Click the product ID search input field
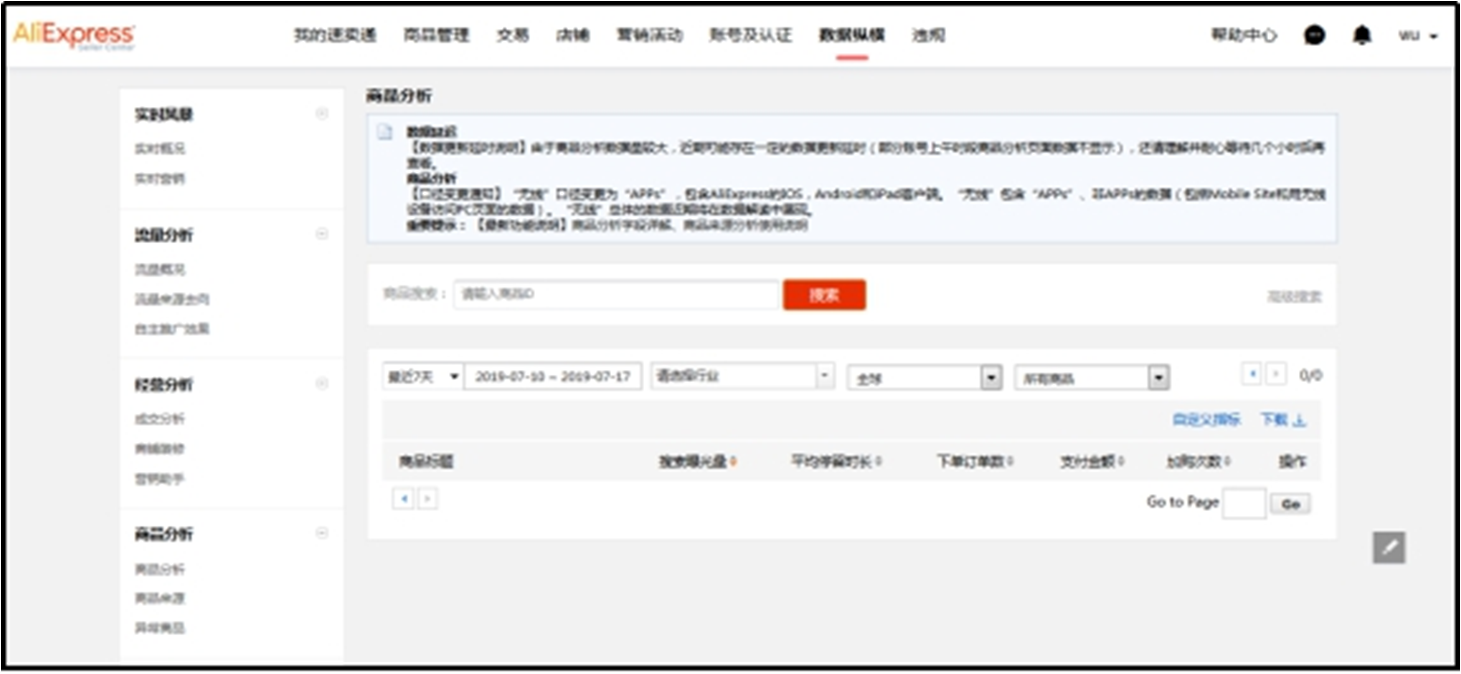 (x=616, y=295)
